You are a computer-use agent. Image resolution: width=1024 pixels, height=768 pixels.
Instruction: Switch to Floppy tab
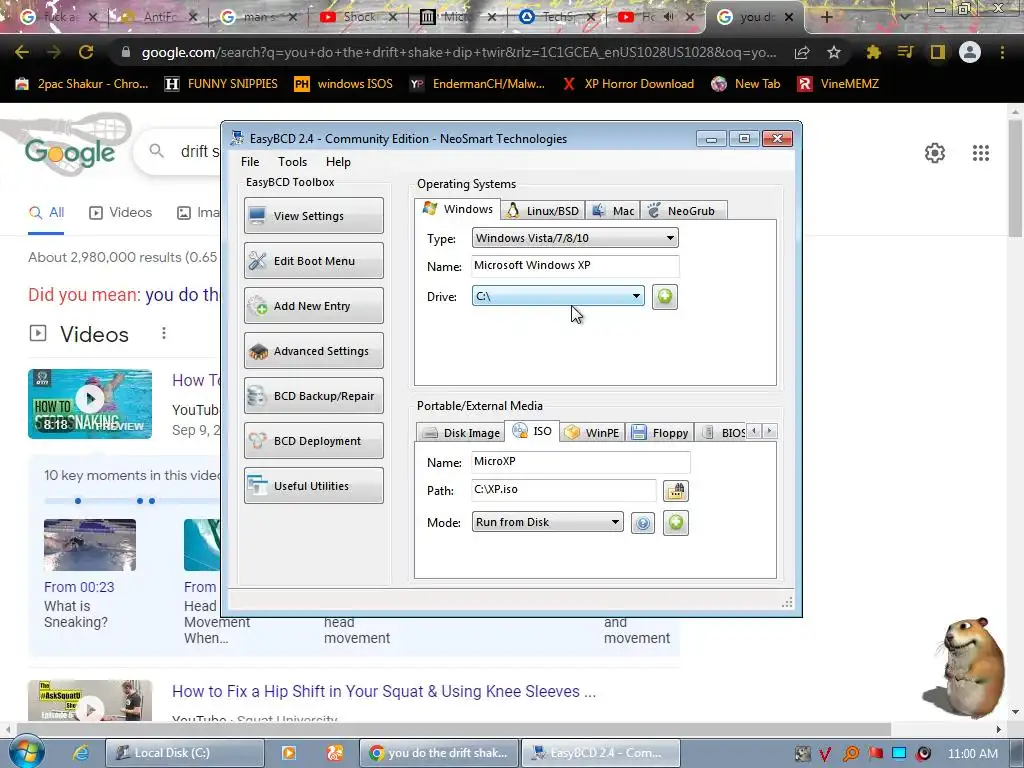660,432
